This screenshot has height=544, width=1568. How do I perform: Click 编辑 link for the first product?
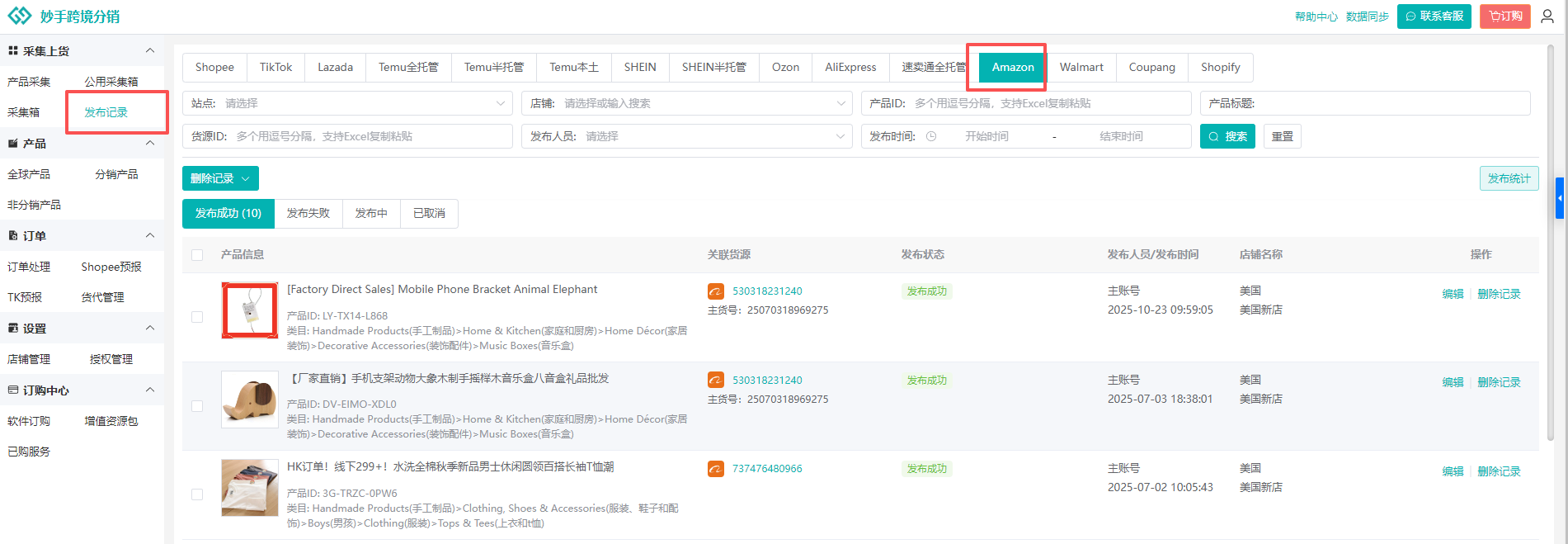(x=1452, y=294)
